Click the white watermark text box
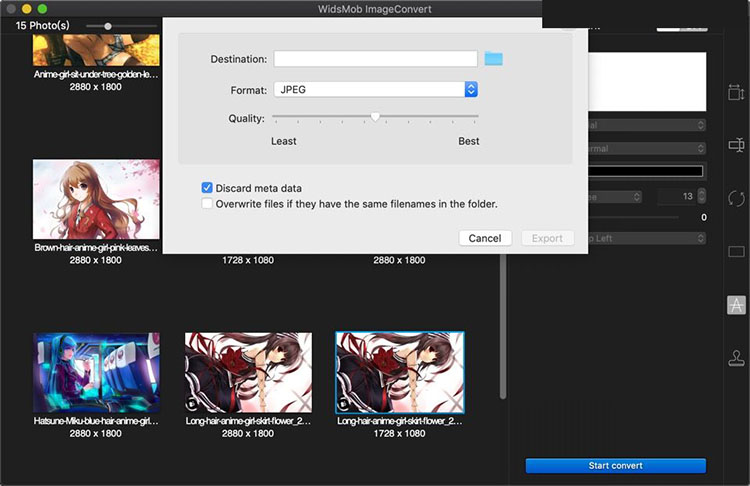The image size is (750, 486). tap(647, 82)
